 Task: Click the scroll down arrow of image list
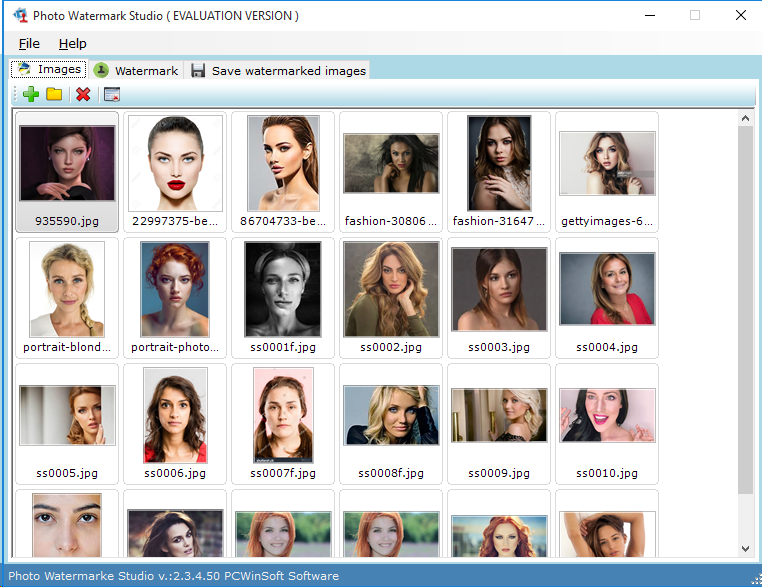coord(745,549)
